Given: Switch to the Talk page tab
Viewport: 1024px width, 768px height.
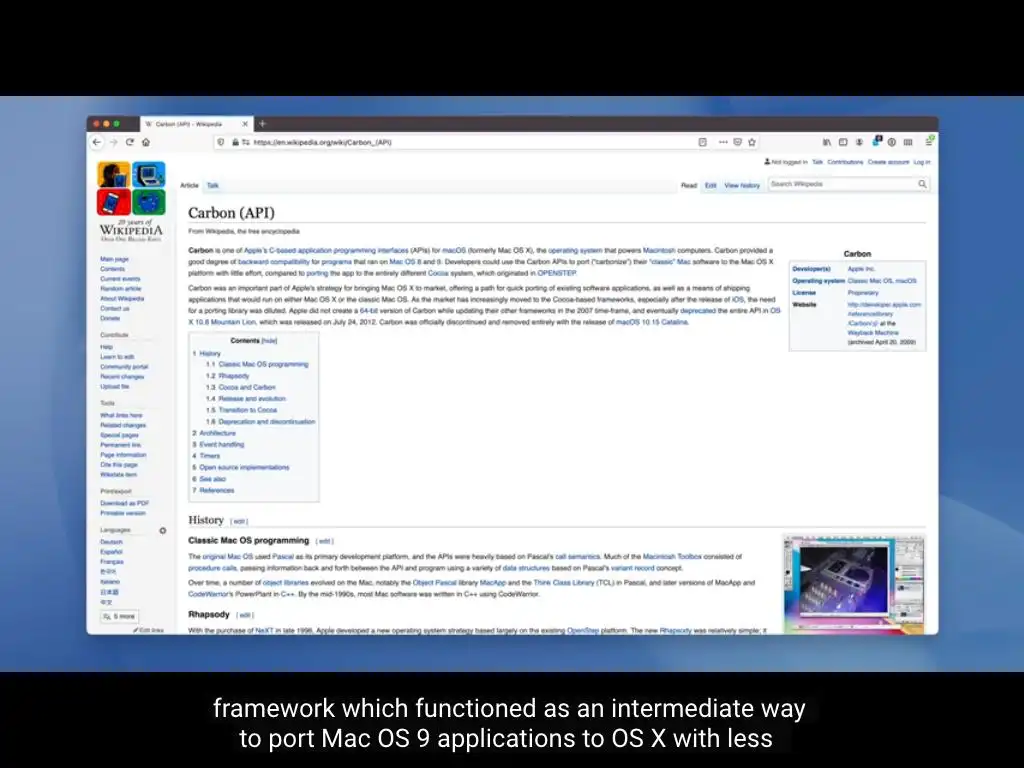Looking at the screenshot, I should (213, 185).
